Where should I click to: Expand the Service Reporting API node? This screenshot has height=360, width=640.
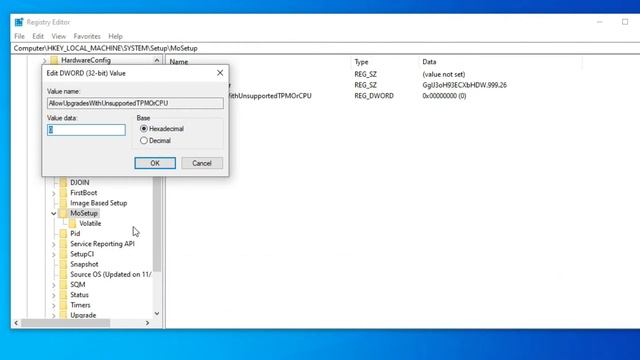pyautogui.click(x=53, y=244)
